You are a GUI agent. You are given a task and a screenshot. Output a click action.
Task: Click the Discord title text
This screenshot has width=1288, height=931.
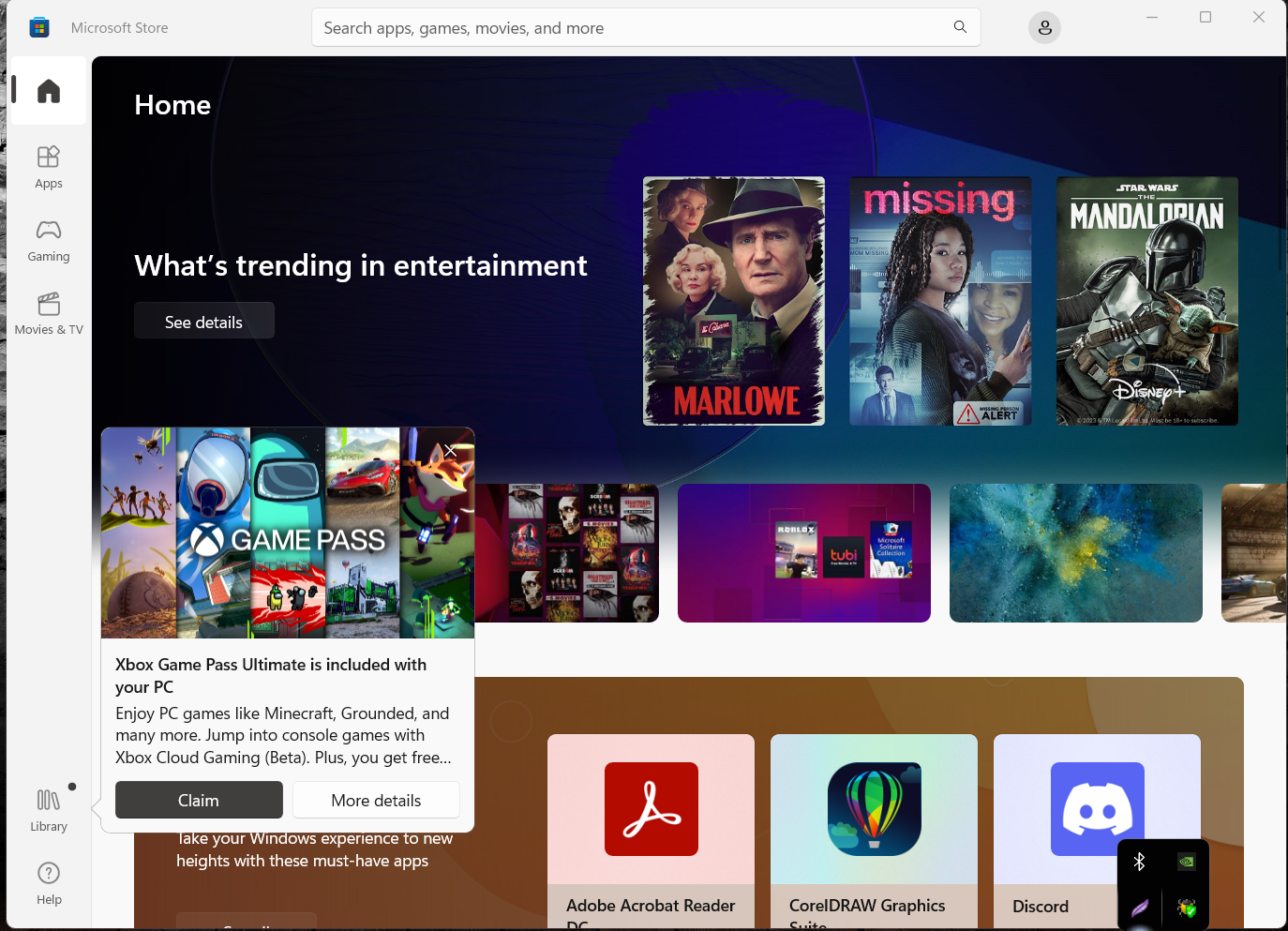tap(1041, 906)
